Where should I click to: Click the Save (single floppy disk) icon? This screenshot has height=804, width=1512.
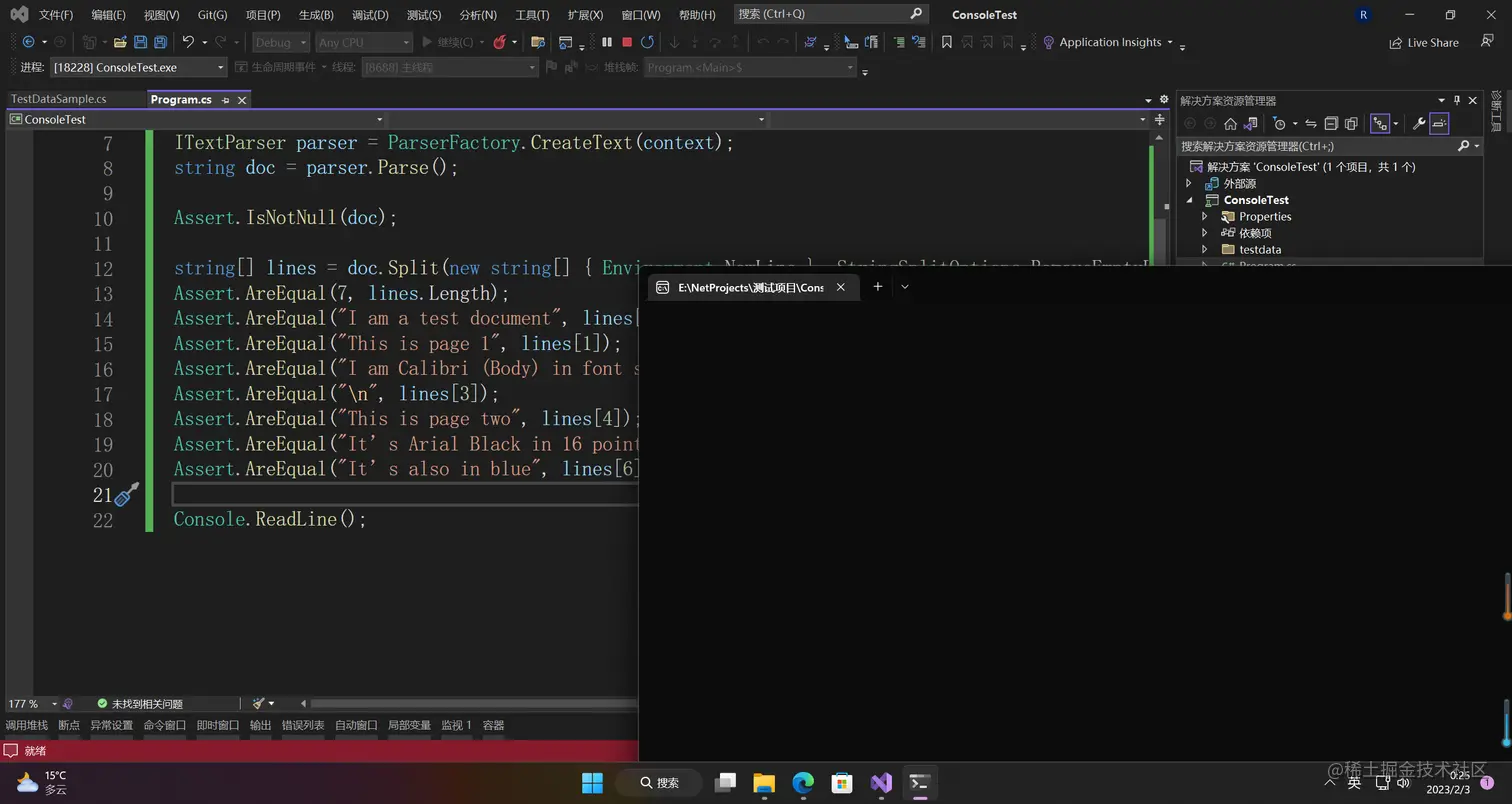pyautogui.click(x=140, y=42)
